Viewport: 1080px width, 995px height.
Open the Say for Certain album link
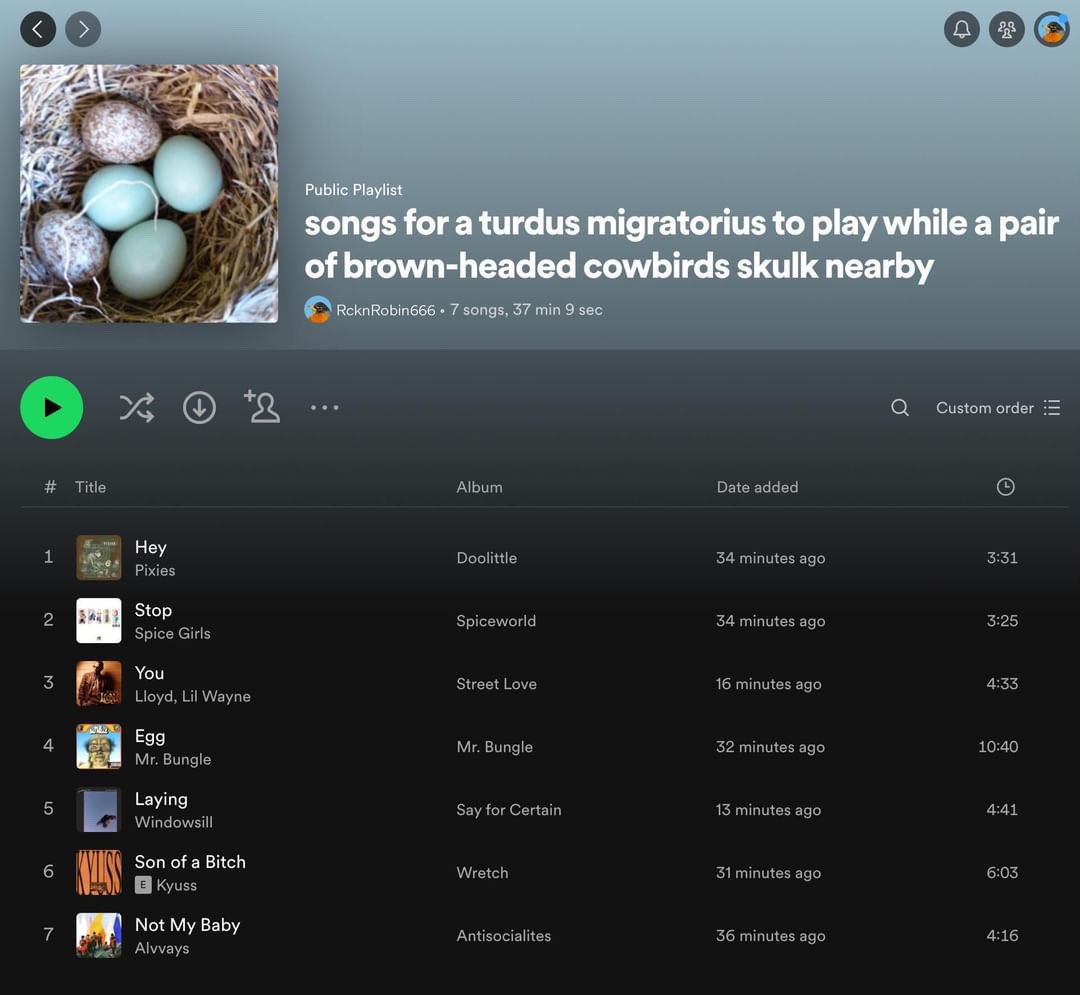tap(508, 810)
